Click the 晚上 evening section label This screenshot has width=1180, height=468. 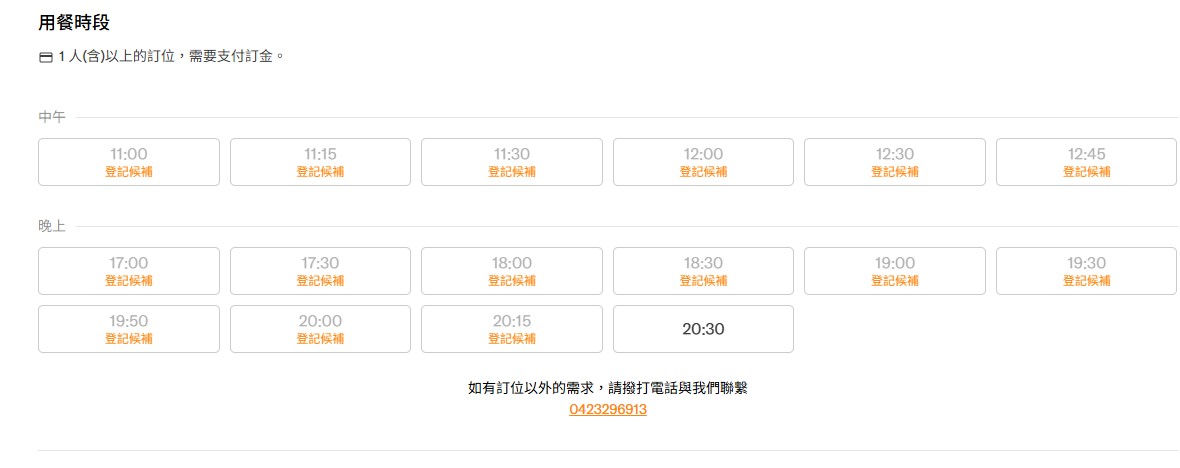pos(52,226)
